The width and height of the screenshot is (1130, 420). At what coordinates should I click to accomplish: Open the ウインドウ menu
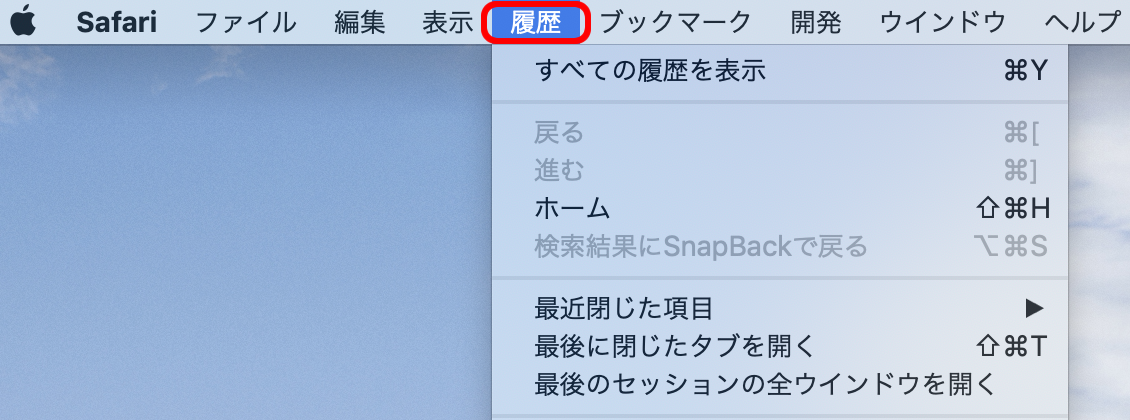tap(943, 22)
